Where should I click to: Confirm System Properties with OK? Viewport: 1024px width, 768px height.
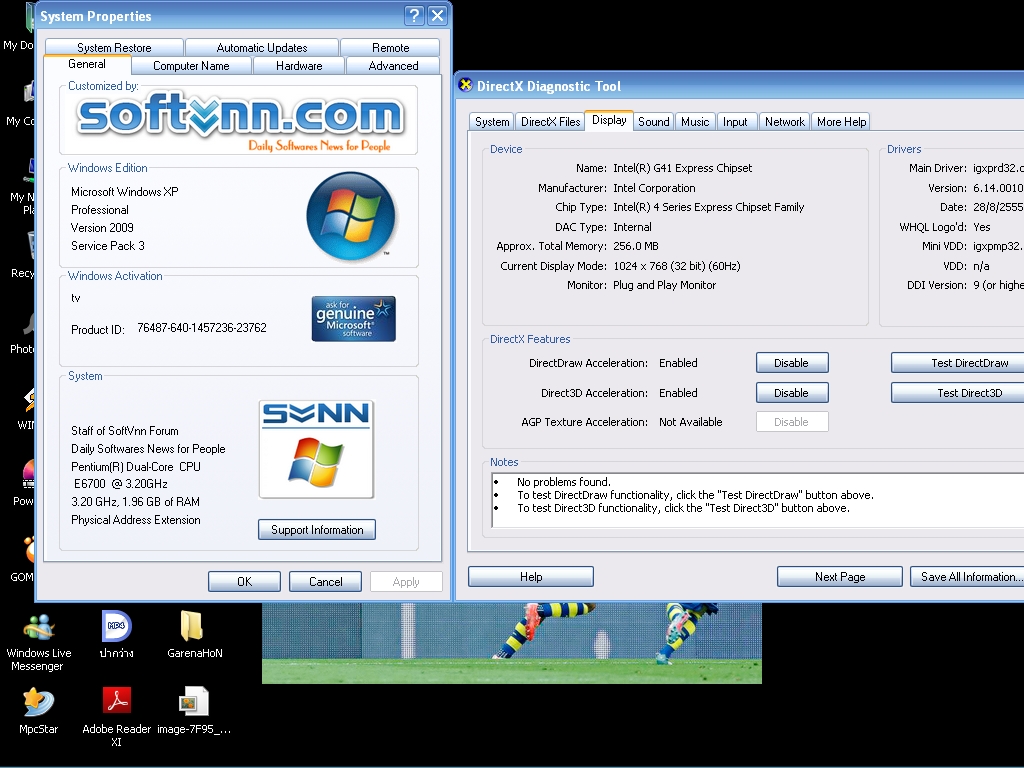[x=244, y=581]
